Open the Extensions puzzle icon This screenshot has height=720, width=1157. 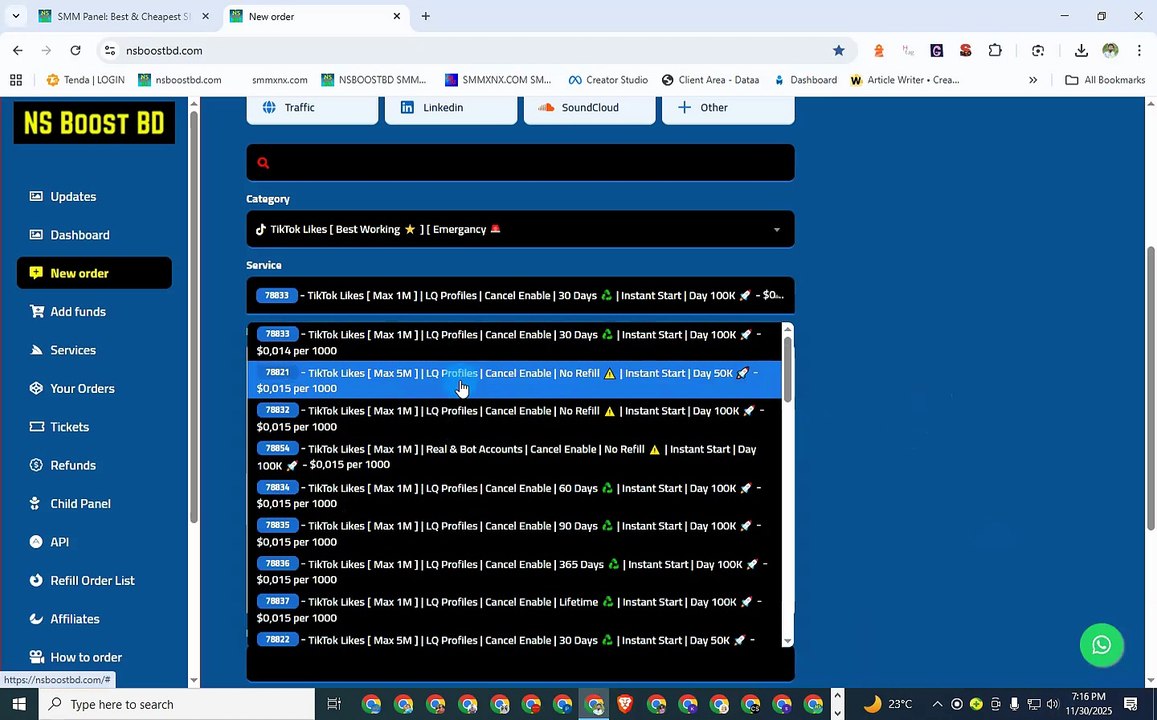coord(995,50)
